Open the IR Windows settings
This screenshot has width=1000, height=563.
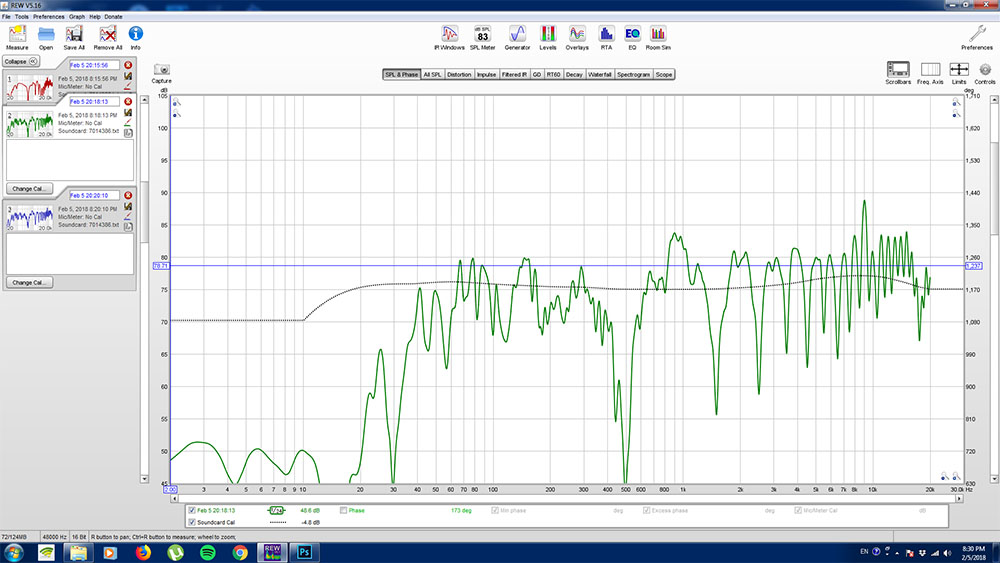(x=449, y=38)
